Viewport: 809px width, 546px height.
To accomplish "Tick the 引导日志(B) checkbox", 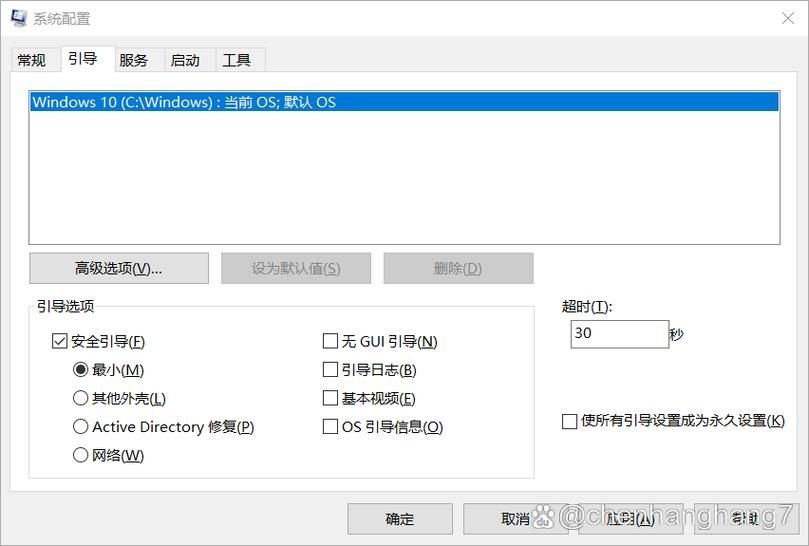I will [x=330, y=370].
